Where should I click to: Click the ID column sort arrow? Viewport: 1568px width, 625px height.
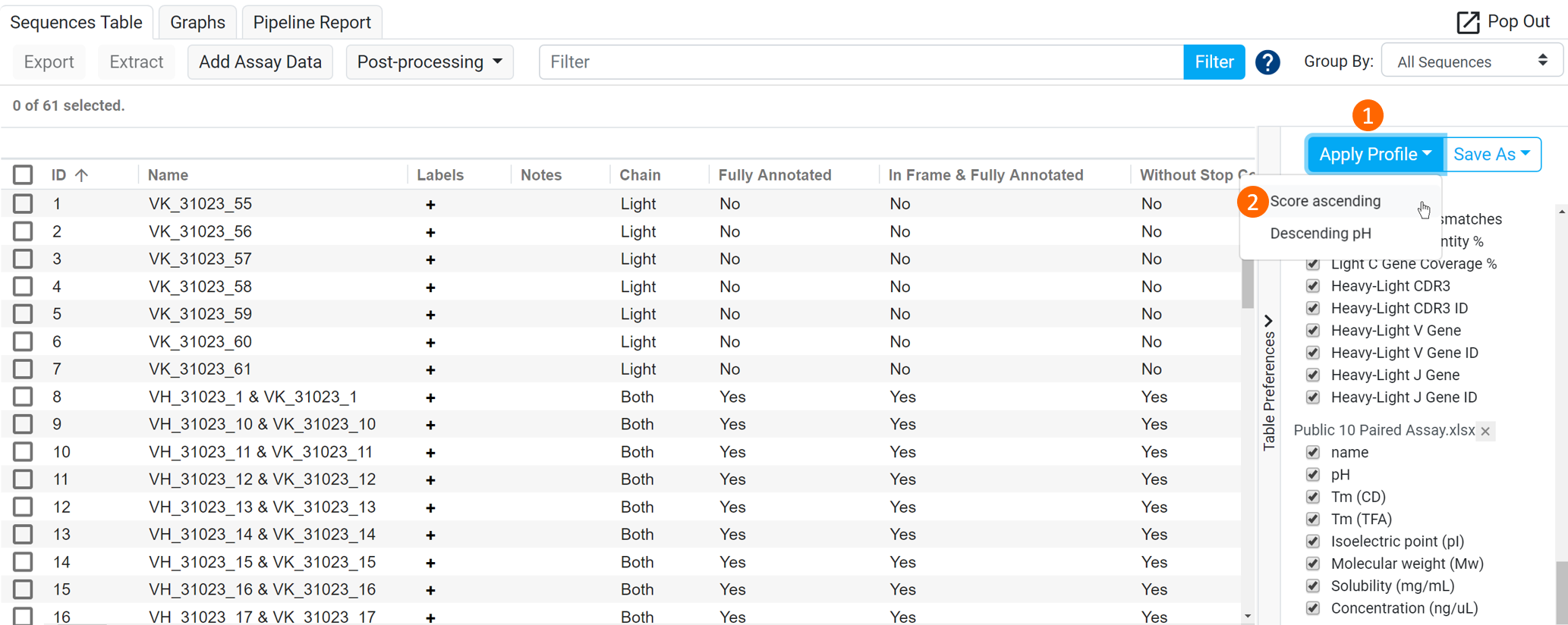coord(82,175)
